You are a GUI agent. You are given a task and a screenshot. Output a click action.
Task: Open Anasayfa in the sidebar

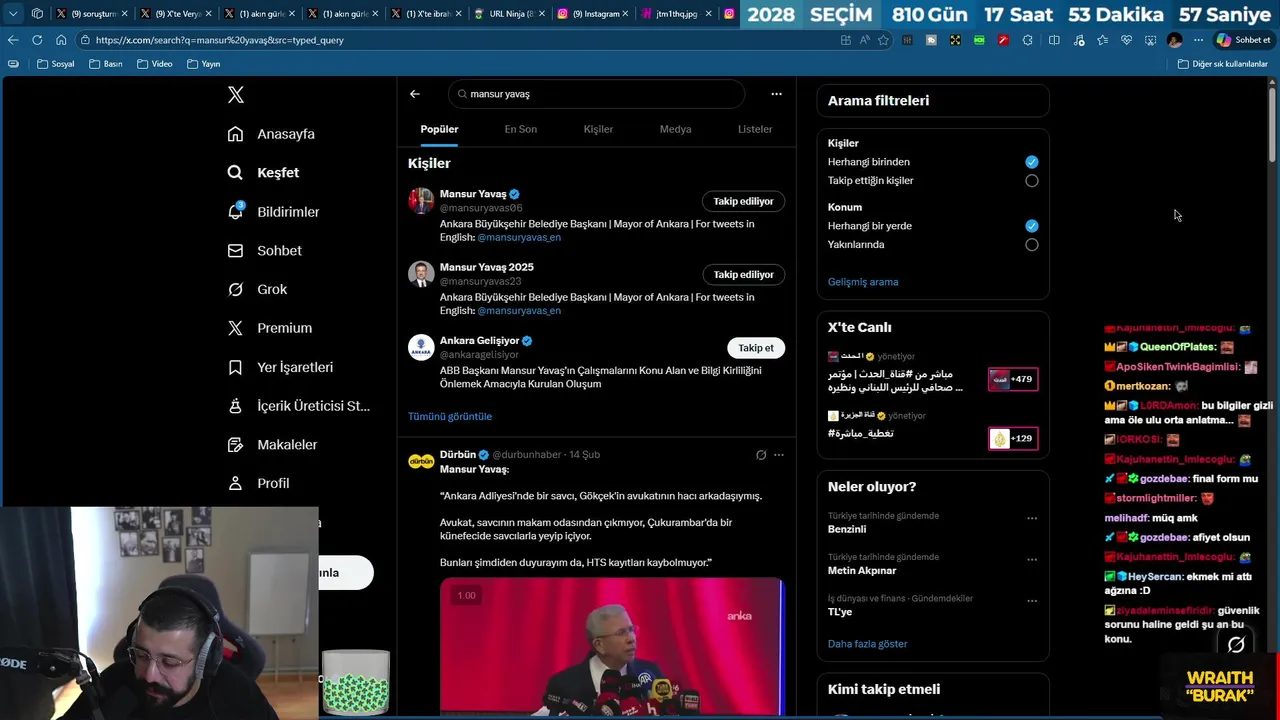tap(271, 134)
